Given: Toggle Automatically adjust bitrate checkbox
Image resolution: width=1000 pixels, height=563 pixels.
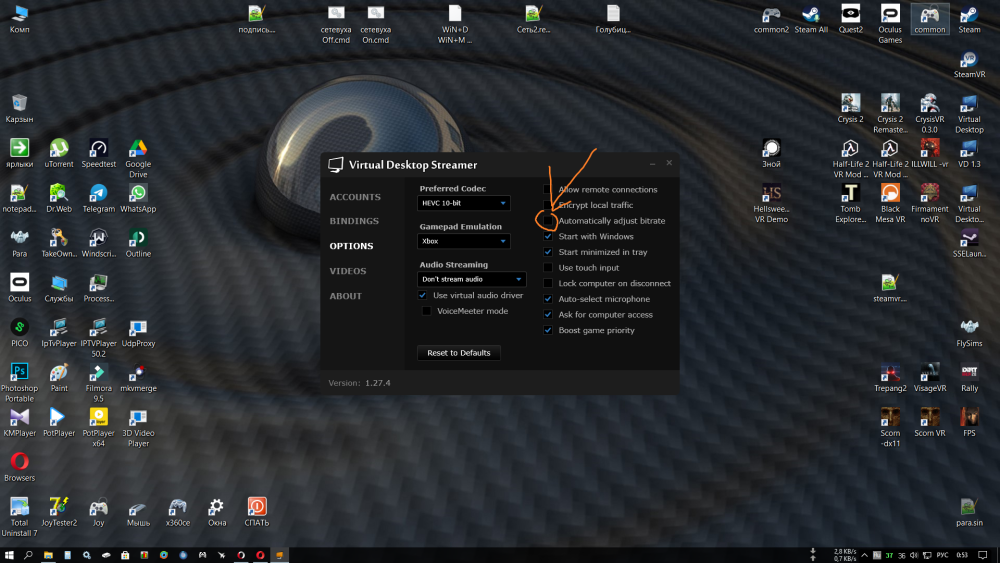Looking at the screenshot, I should click(548, 221).
